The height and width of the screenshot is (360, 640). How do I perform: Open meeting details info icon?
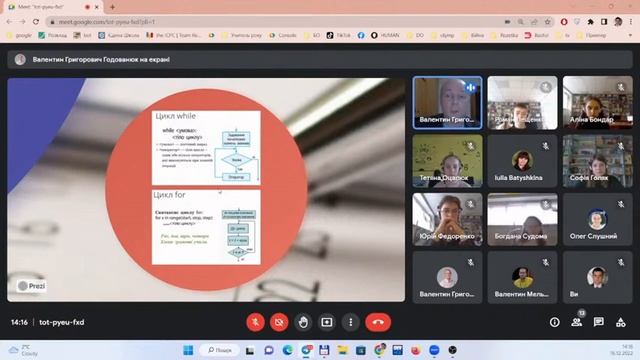[x=554, y=322]
